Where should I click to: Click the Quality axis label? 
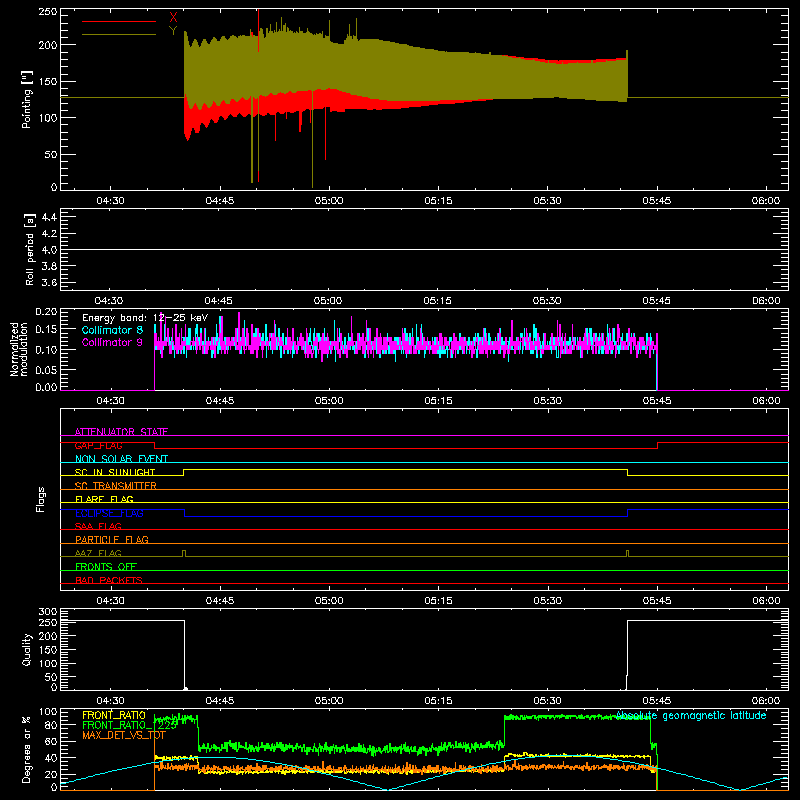click(27, 649)
